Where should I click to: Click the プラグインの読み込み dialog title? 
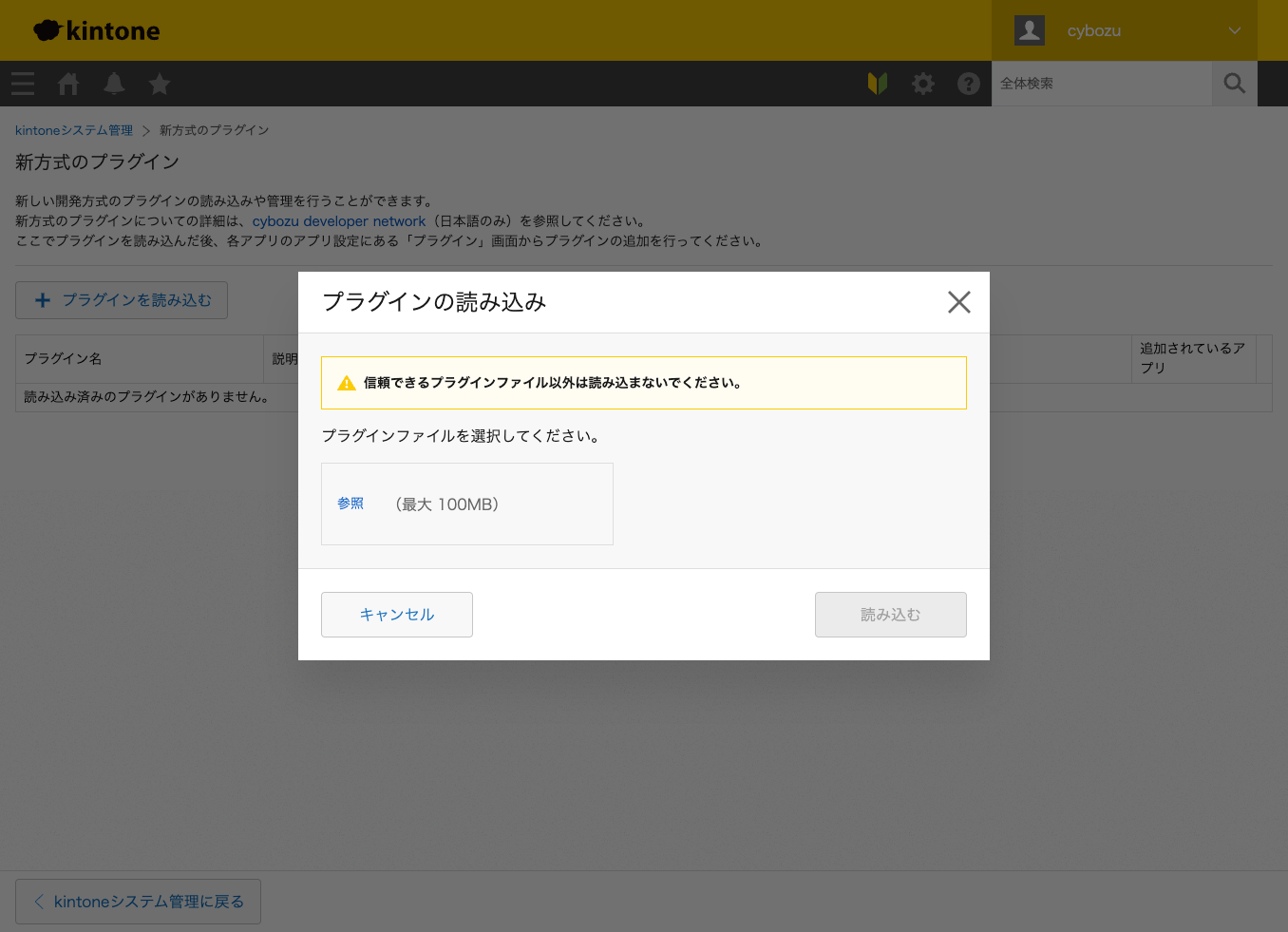(434, 302)
